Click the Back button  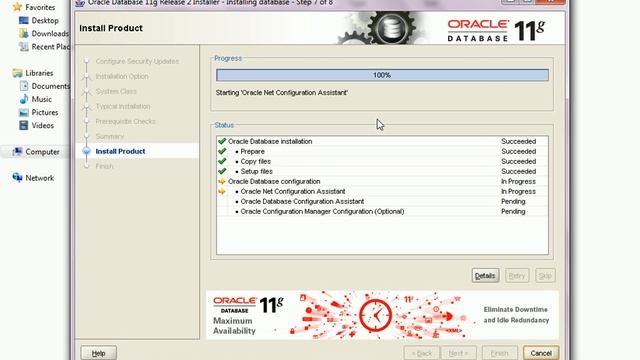coord(422,353)
